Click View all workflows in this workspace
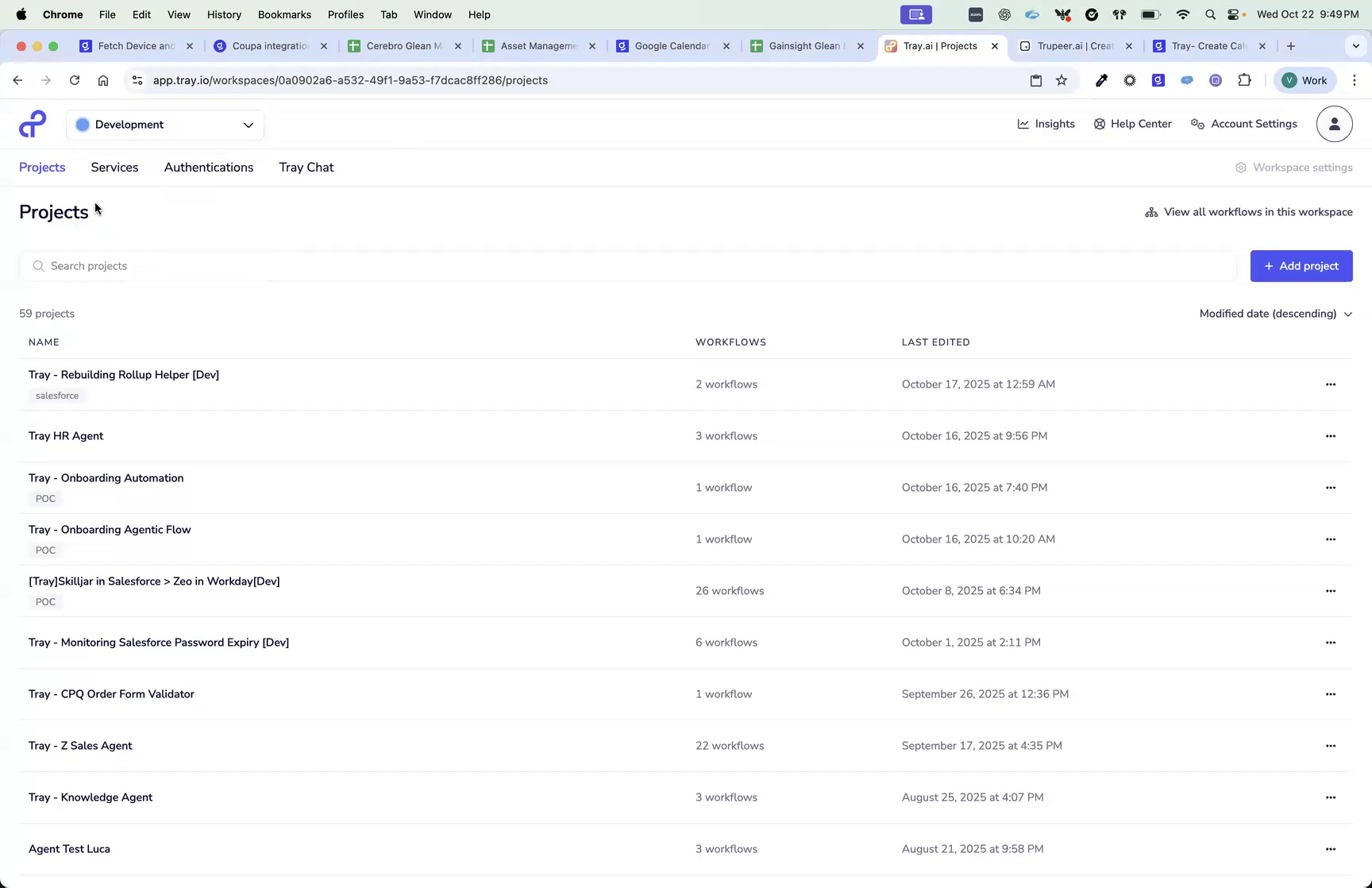 1247,212
